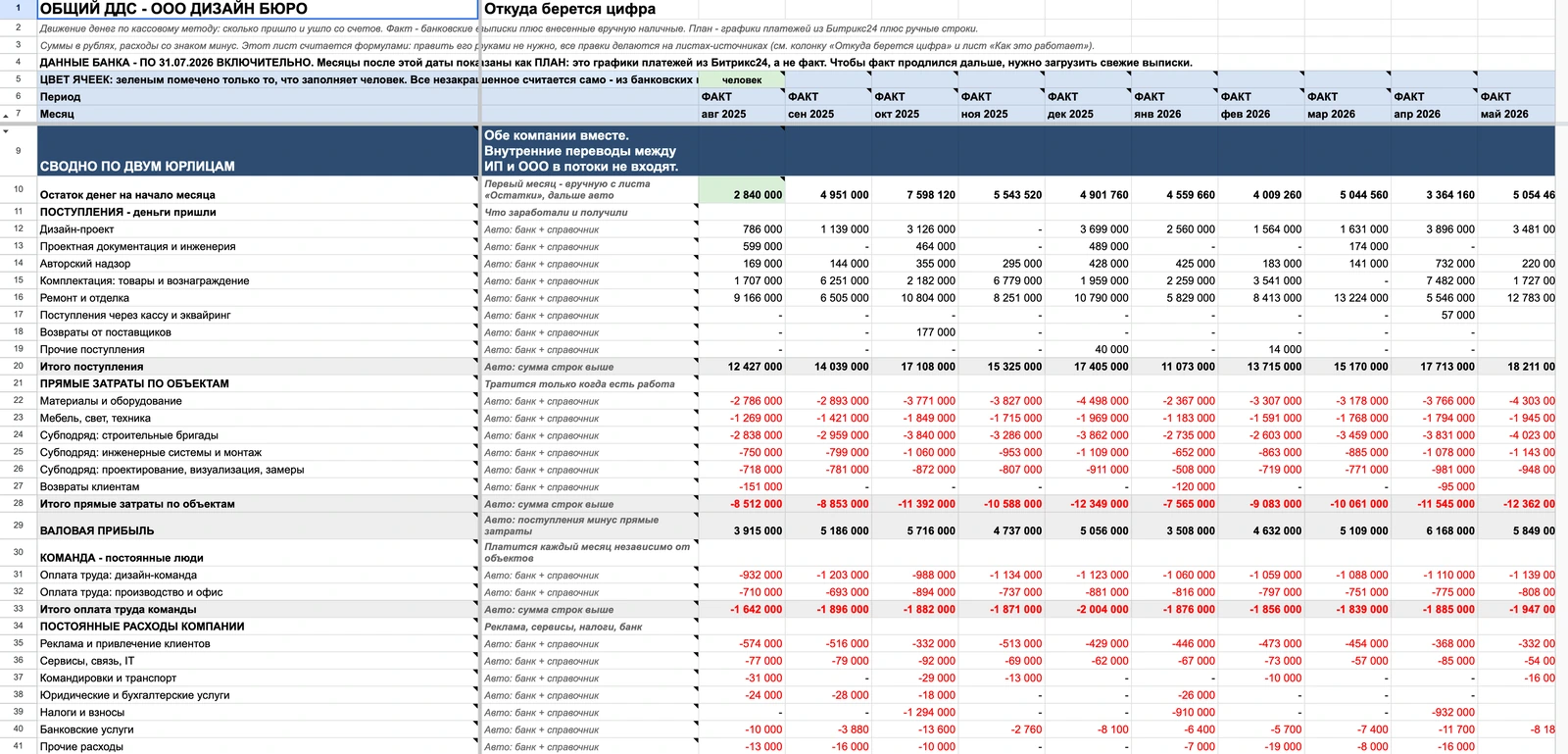This screenshot has height=754, width=1568.
Task: Click 'Реклама и привлечение клиентов' row label
Action: pyautogui.click(x=259, y=643)
